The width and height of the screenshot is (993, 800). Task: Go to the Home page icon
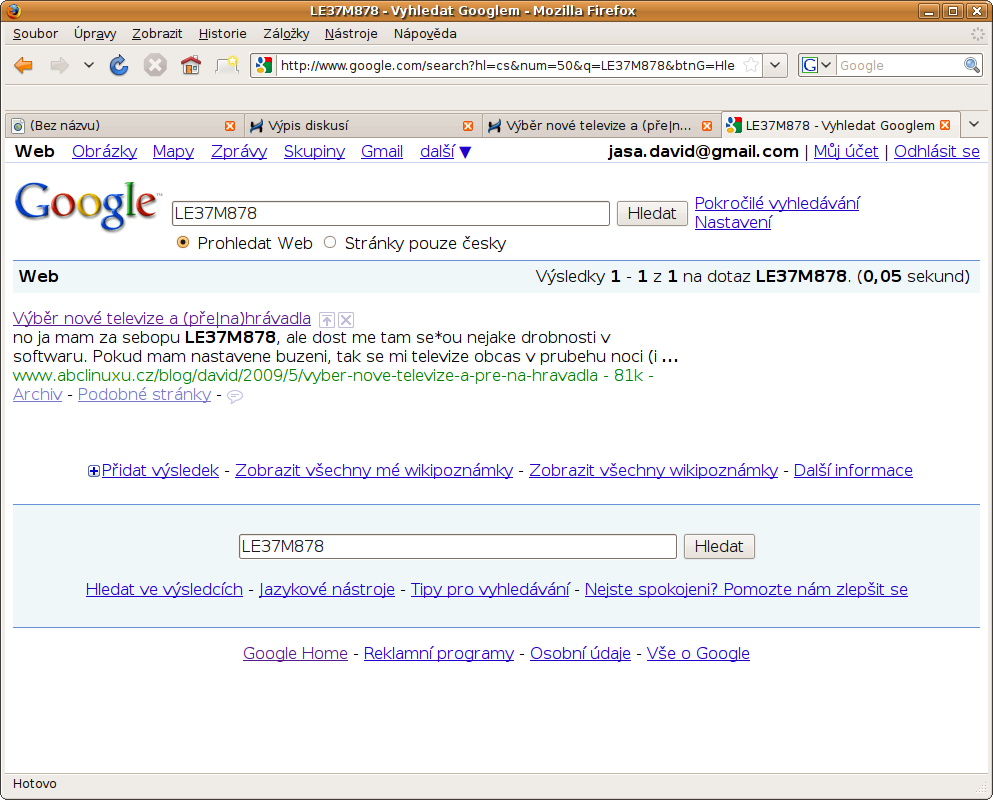[x=191, y=65]
